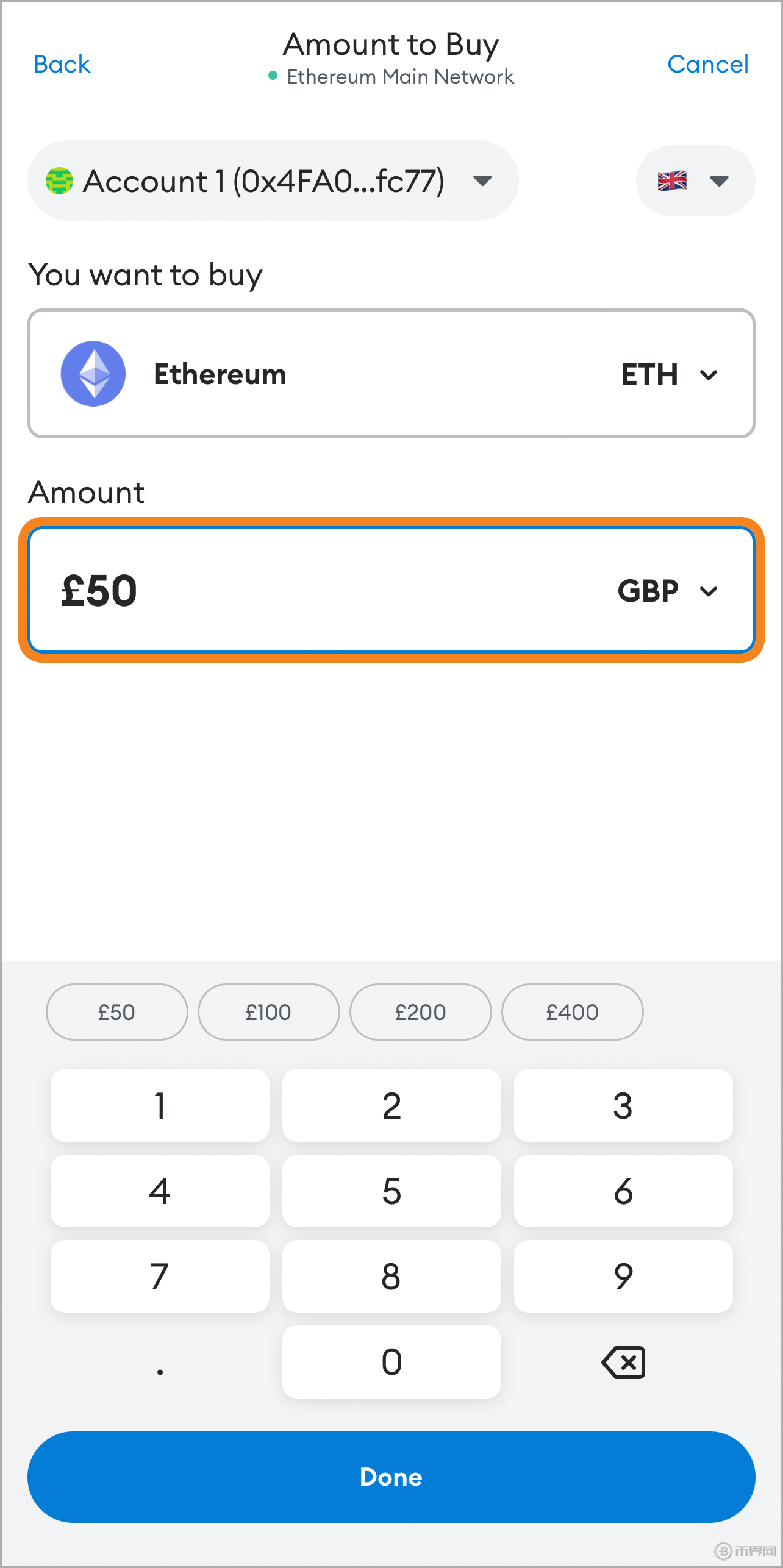This screenshot has height=1568, width=783.
Task: Click the Ethereum coin logo icon
Action: [x=93, y=374]
